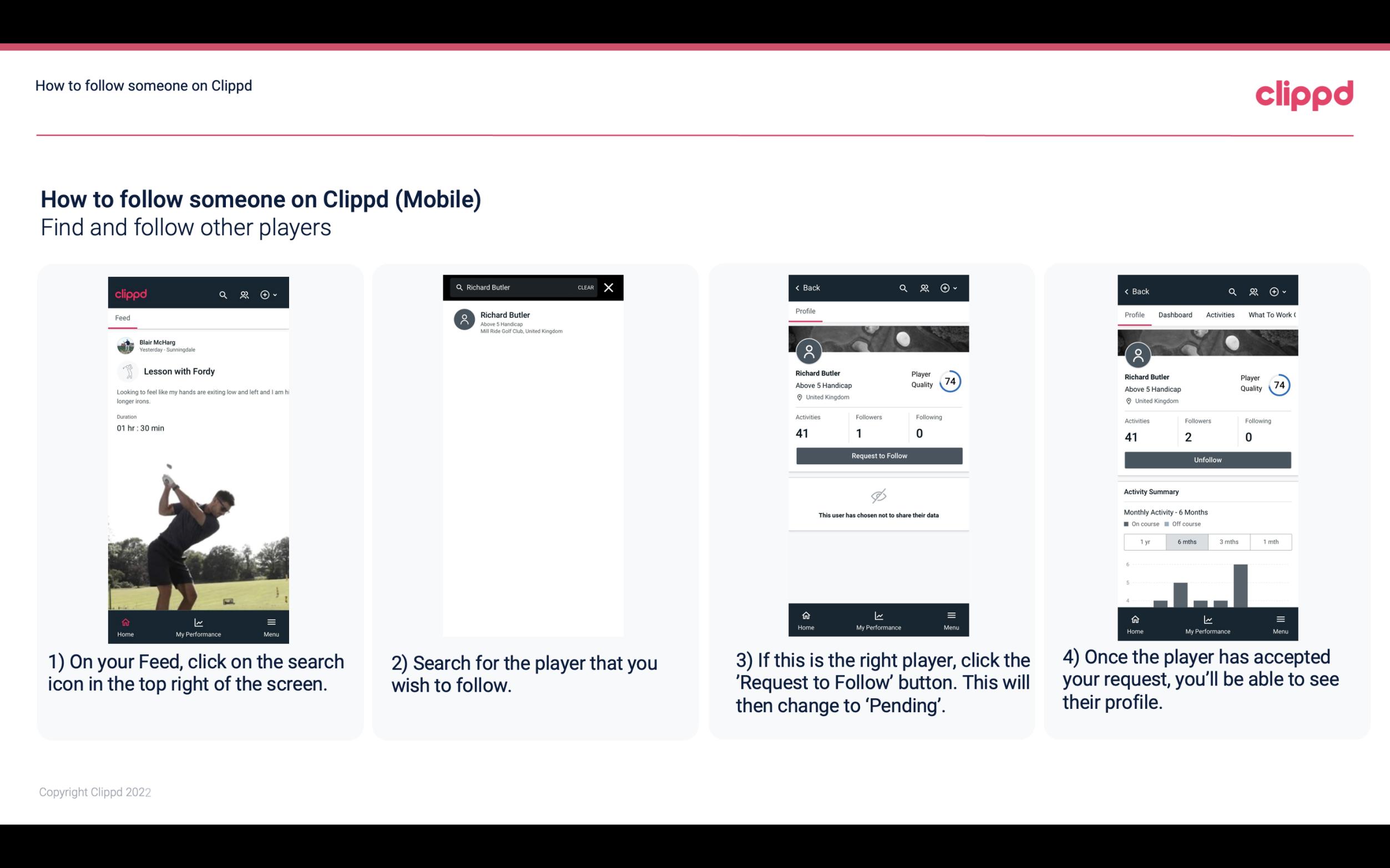1390x868 pixels.
Task: Click the Request to Follow button
Action: pos(878,455)
